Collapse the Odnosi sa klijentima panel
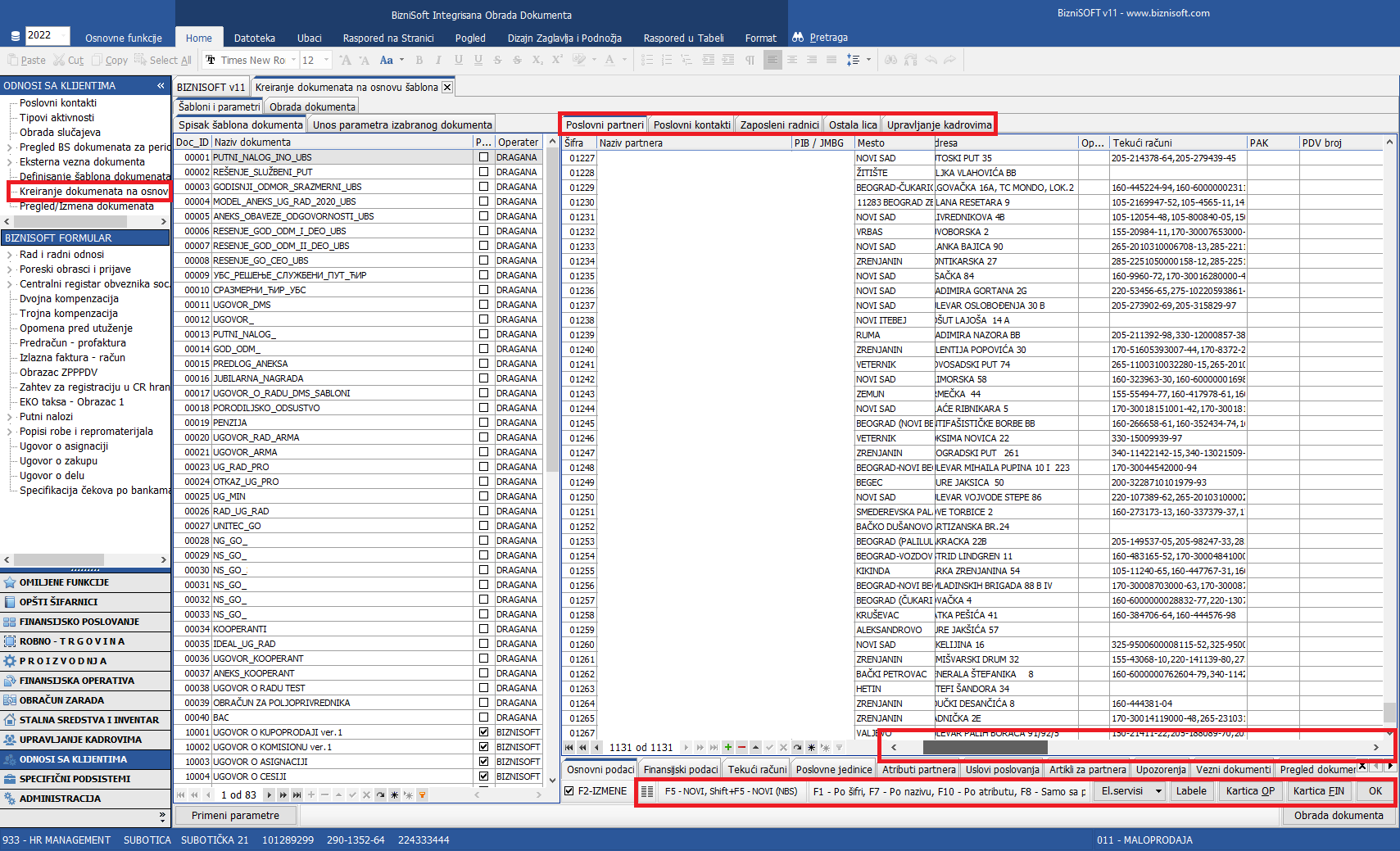Screen dimensions: 1400x851 (161, 85)
